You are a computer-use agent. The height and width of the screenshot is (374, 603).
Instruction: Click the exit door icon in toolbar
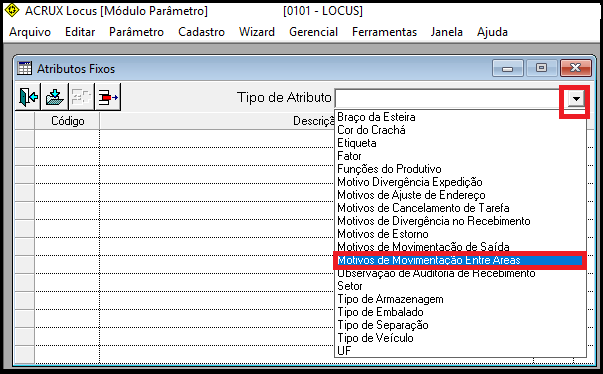pos(28,97)
